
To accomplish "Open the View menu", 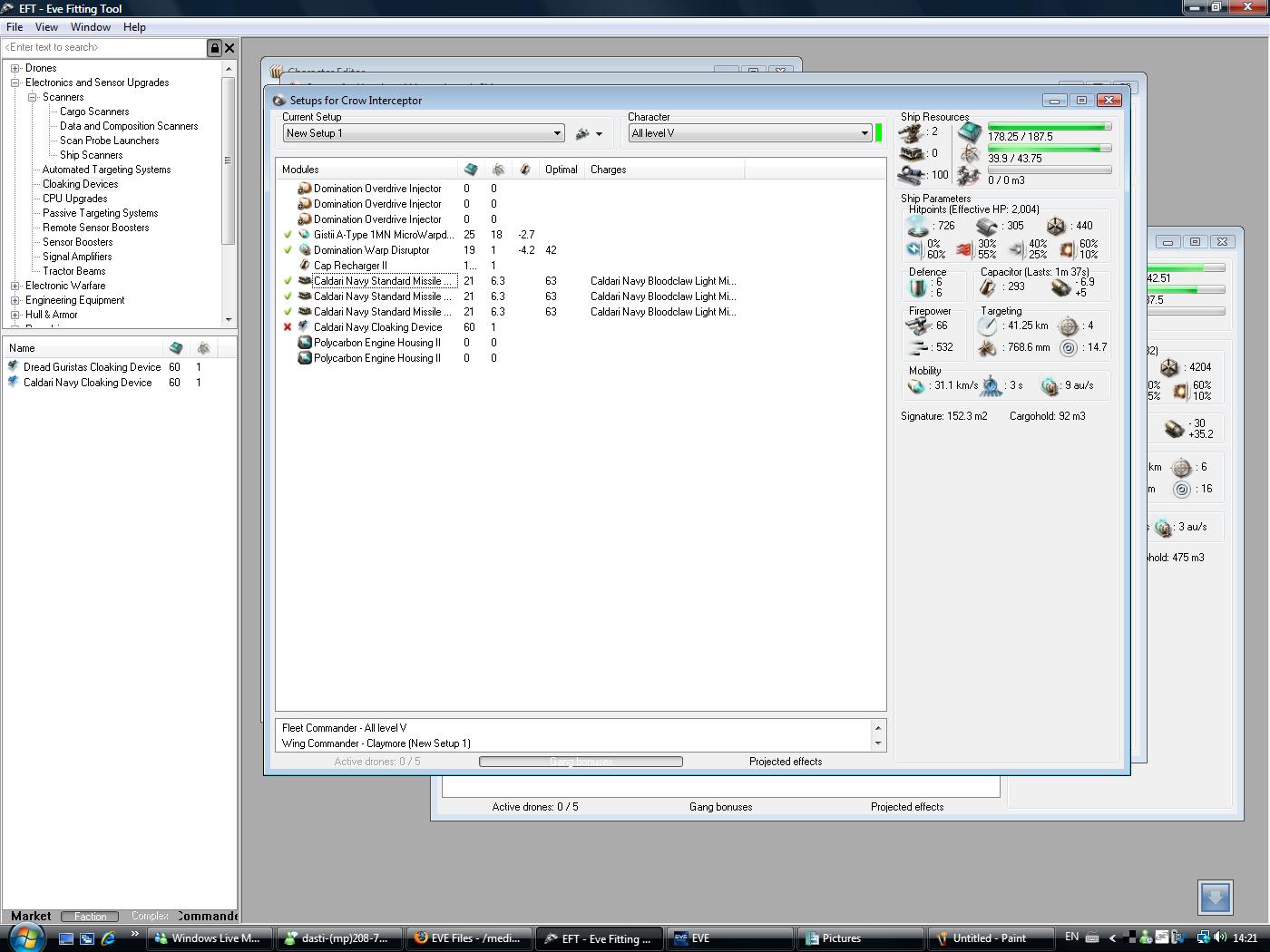I will [46, 27].
